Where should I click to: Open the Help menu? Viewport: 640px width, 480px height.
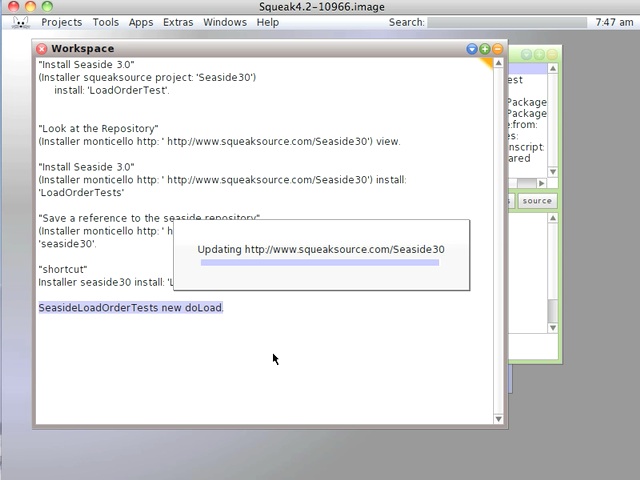coord(267,22)
